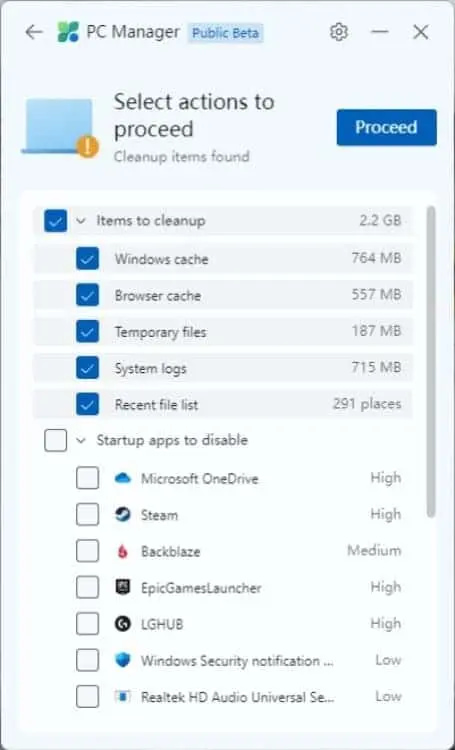This screenshot has width=455, height=750.
Task: Click the Windows Security shield icon
Action: point(123,661)
